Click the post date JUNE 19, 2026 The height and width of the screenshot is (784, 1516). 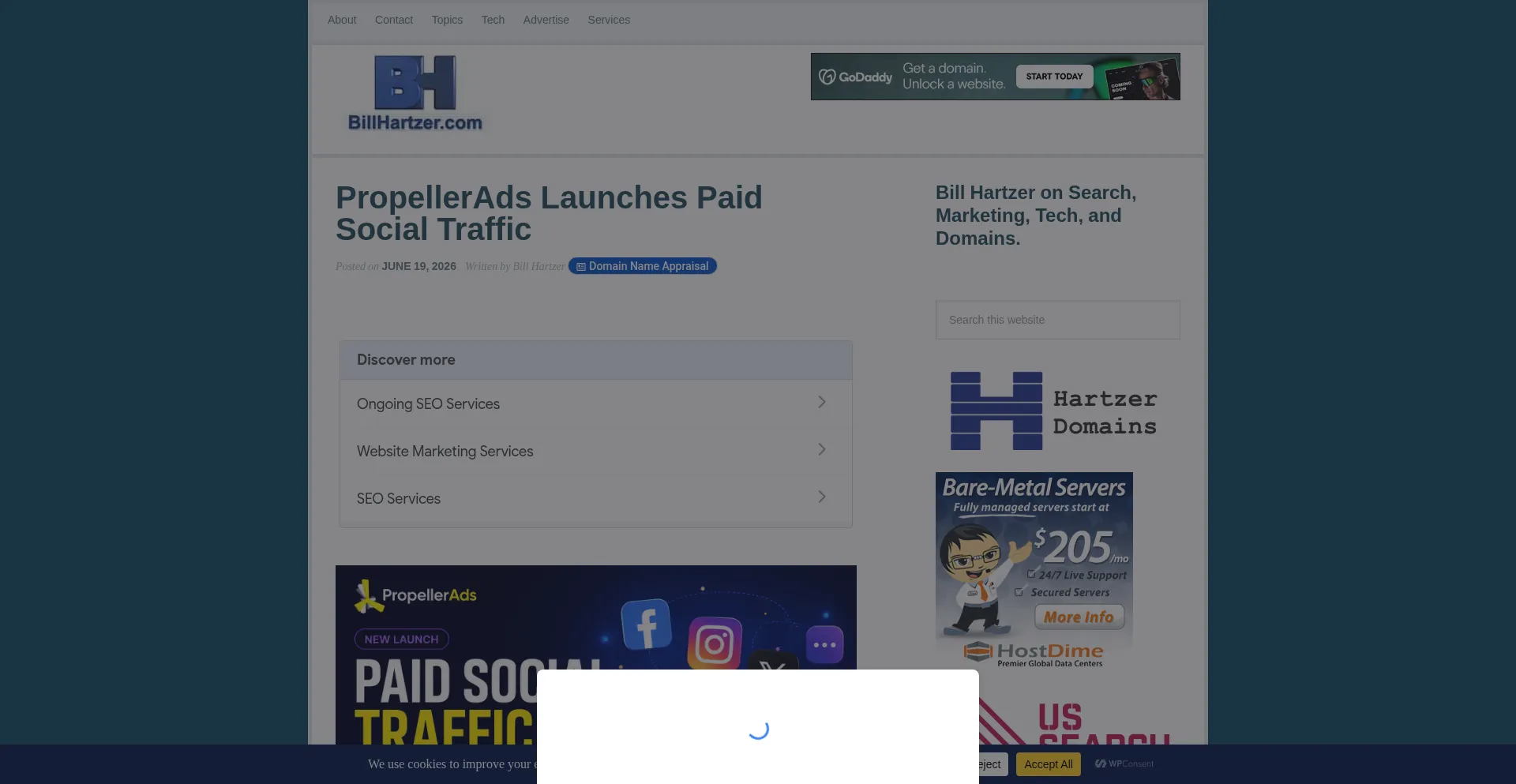click(x=419, y=266)
